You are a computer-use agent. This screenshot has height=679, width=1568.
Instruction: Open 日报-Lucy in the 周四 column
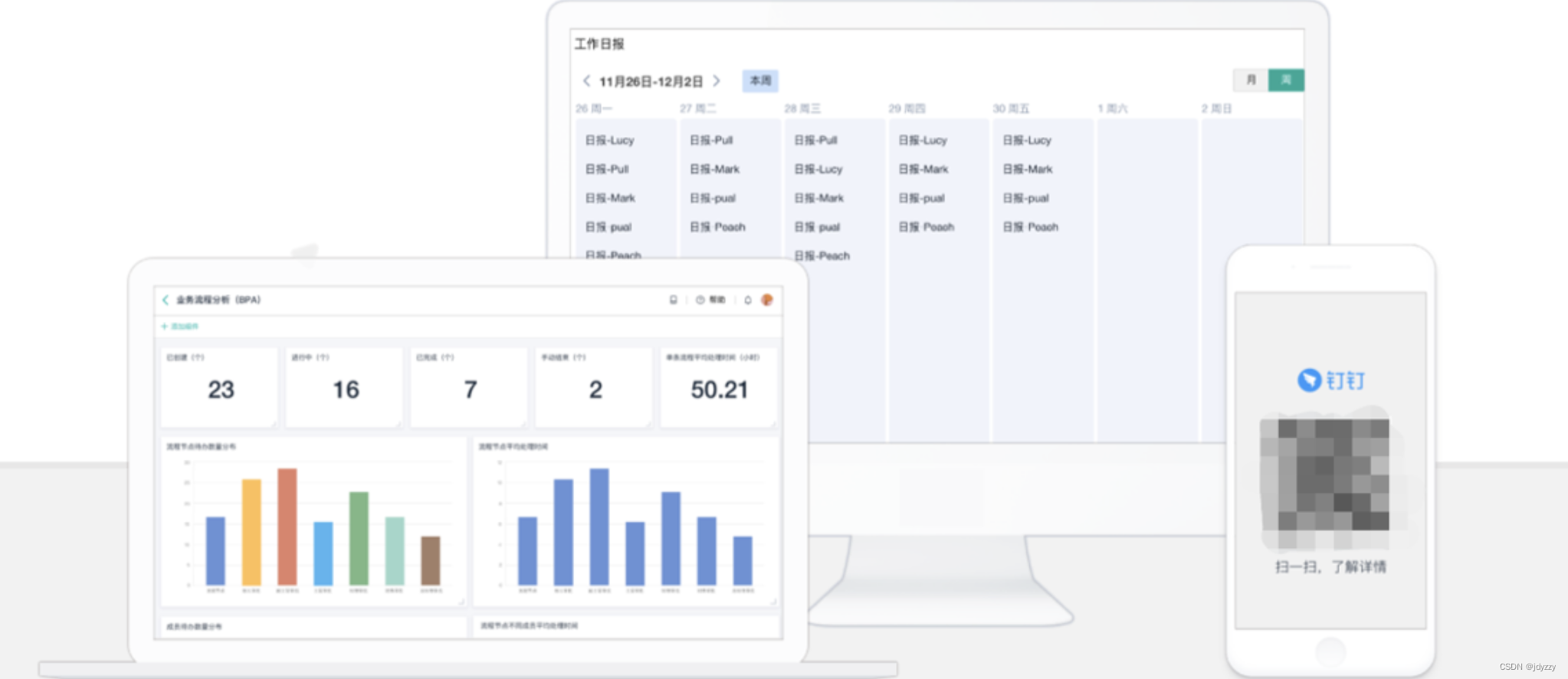[x=923, y=140]
